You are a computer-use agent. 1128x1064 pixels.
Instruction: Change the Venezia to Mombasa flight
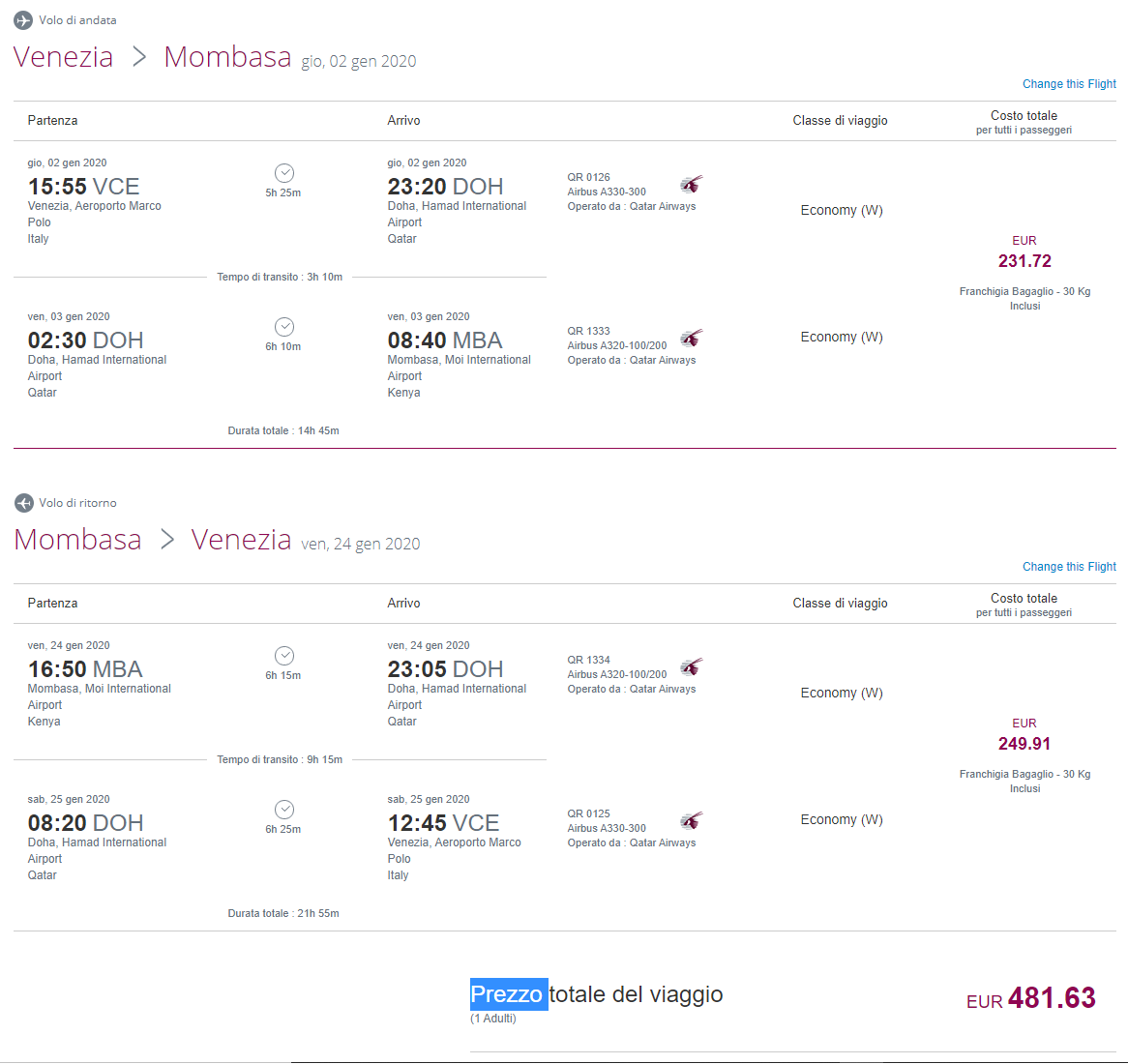click(x=1069, y=84)
